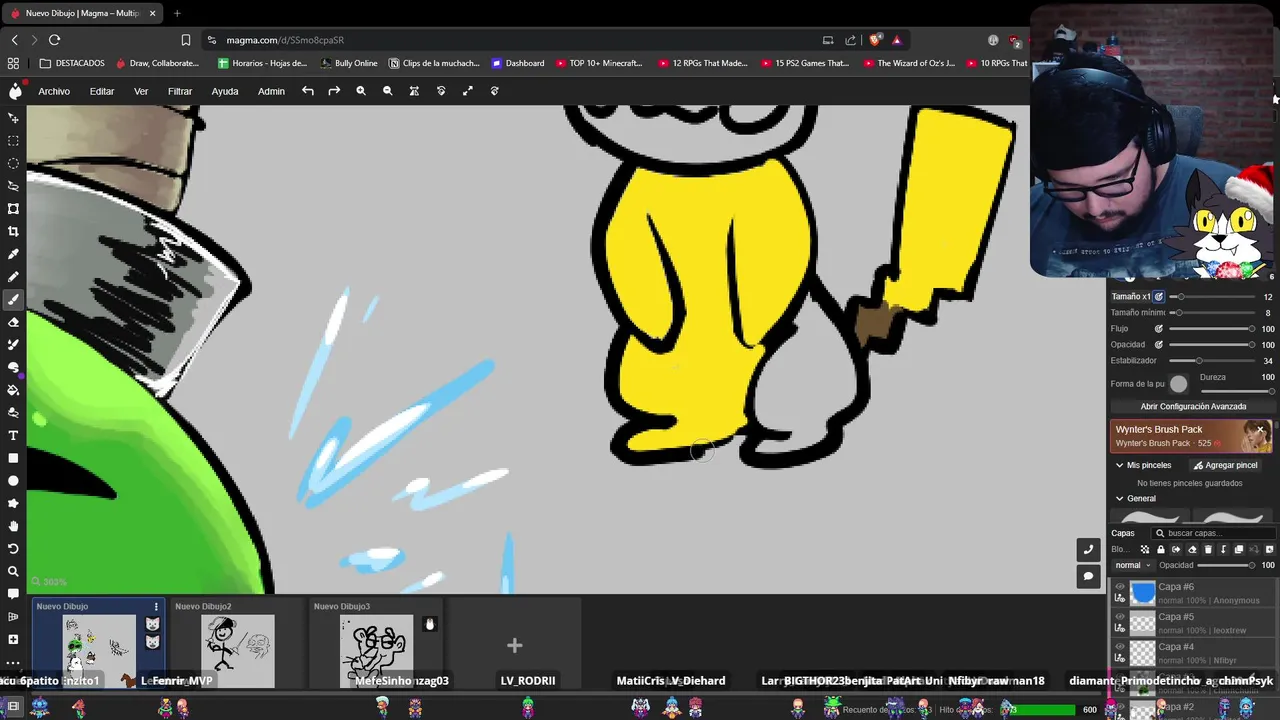
Task: Open a new browser tab
Action: coord(177,13)
